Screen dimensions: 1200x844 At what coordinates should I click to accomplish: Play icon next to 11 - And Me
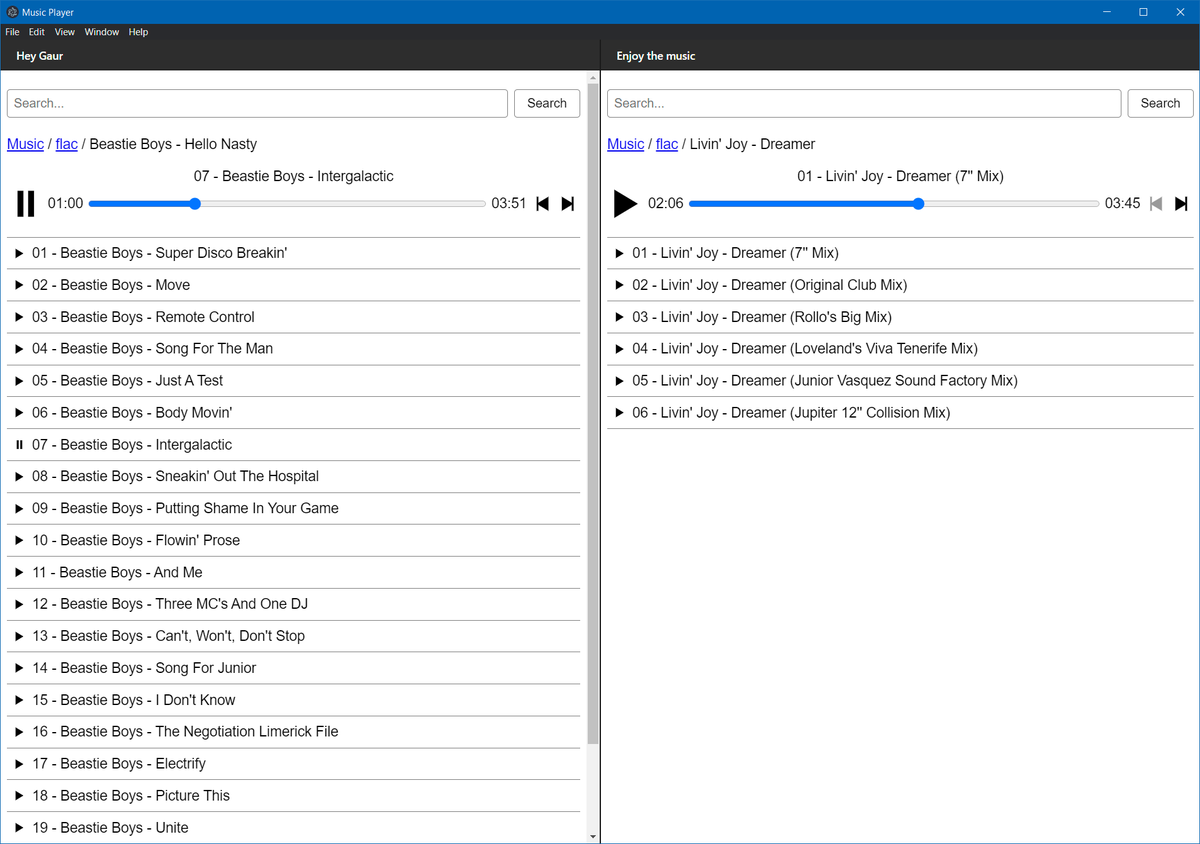click(x=19, y=573)
